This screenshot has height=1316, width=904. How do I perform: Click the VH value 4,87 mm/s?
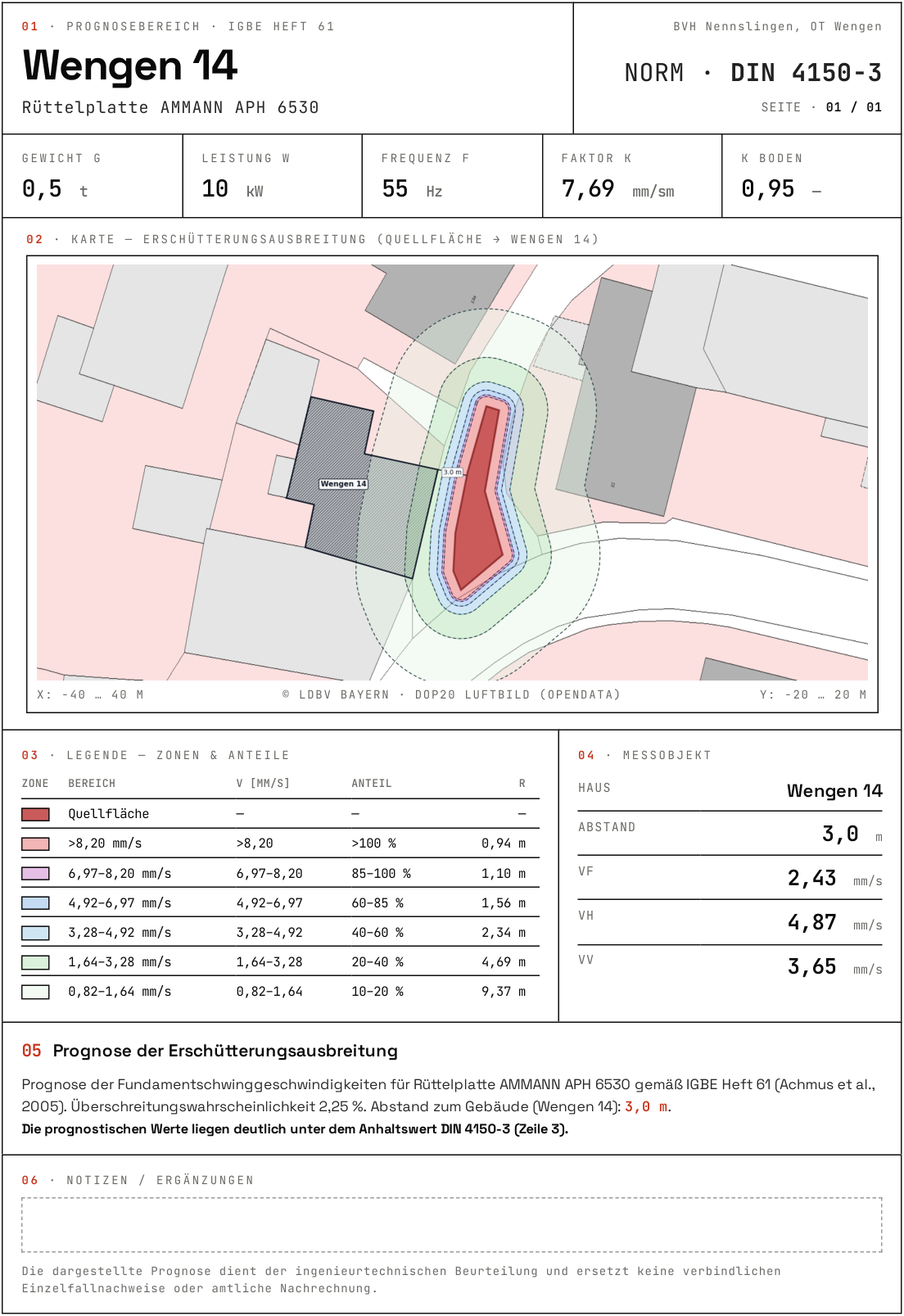click(x=834, y=923)
